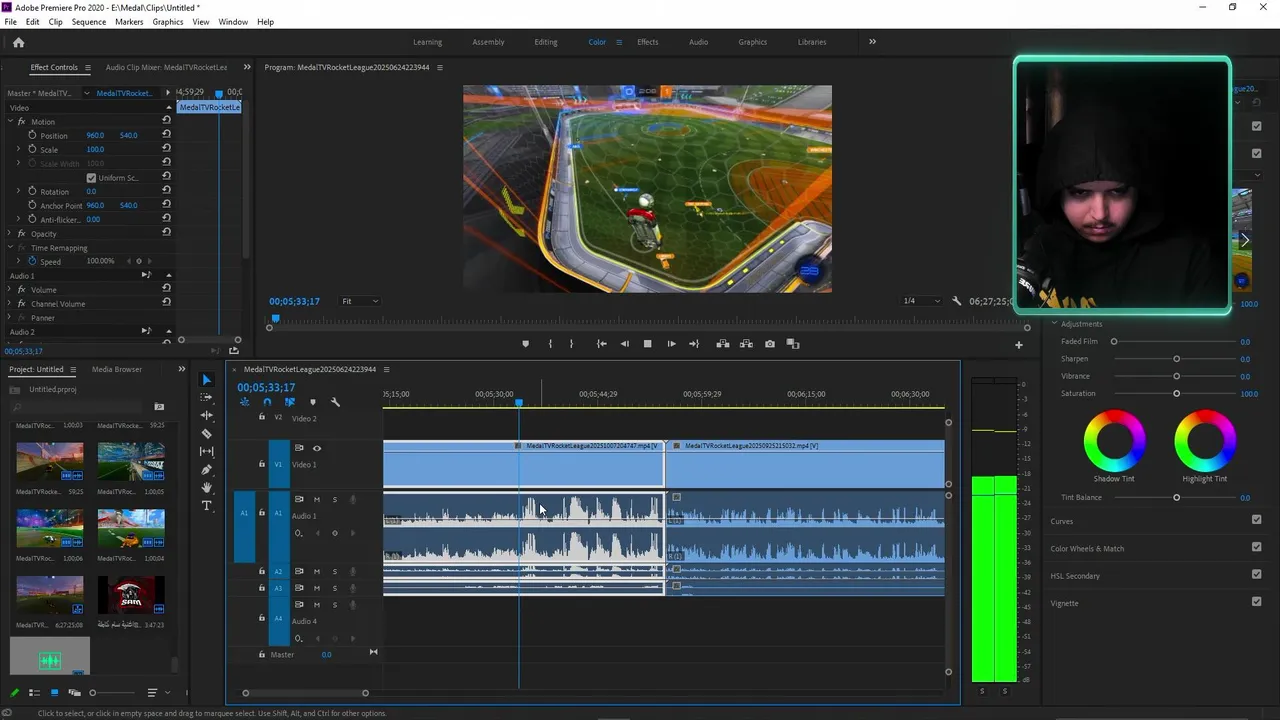Screen dimensions: 1280x720
Task: Disable HSL Secondary checkbox
Action: [x=1257, y=575]
